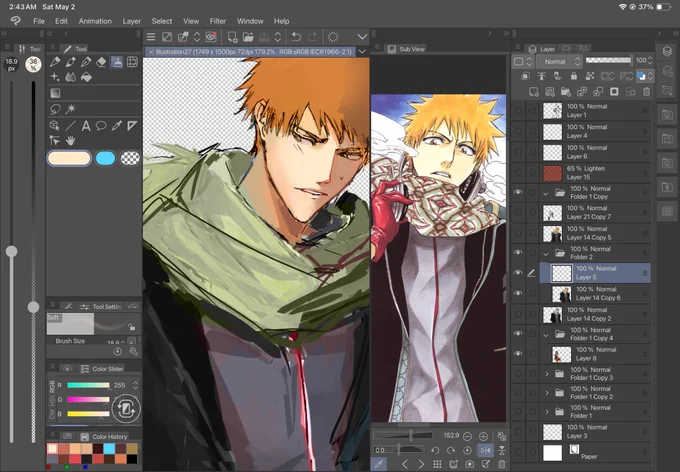The height and width of the screenshot is (472, 680).
Task: Toggle the Lock Layer padlock icon
Action: pyautogui.click(x=574, y=76)
